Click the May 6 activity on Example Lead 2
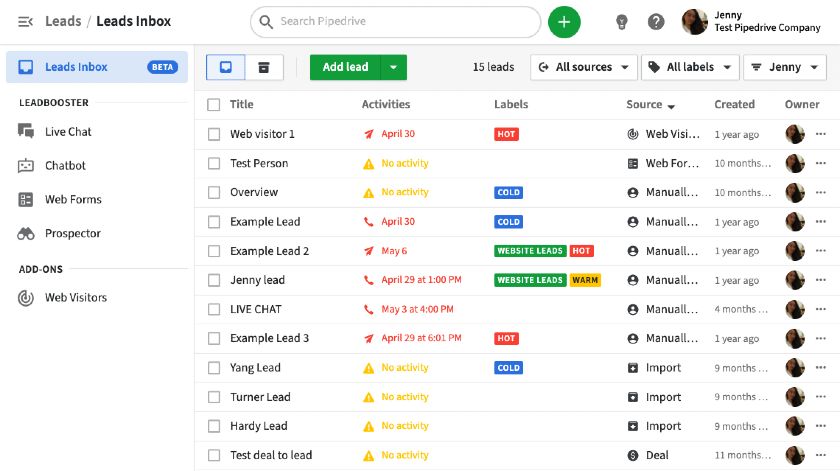The image size is (840, 471). coord(386,251)
